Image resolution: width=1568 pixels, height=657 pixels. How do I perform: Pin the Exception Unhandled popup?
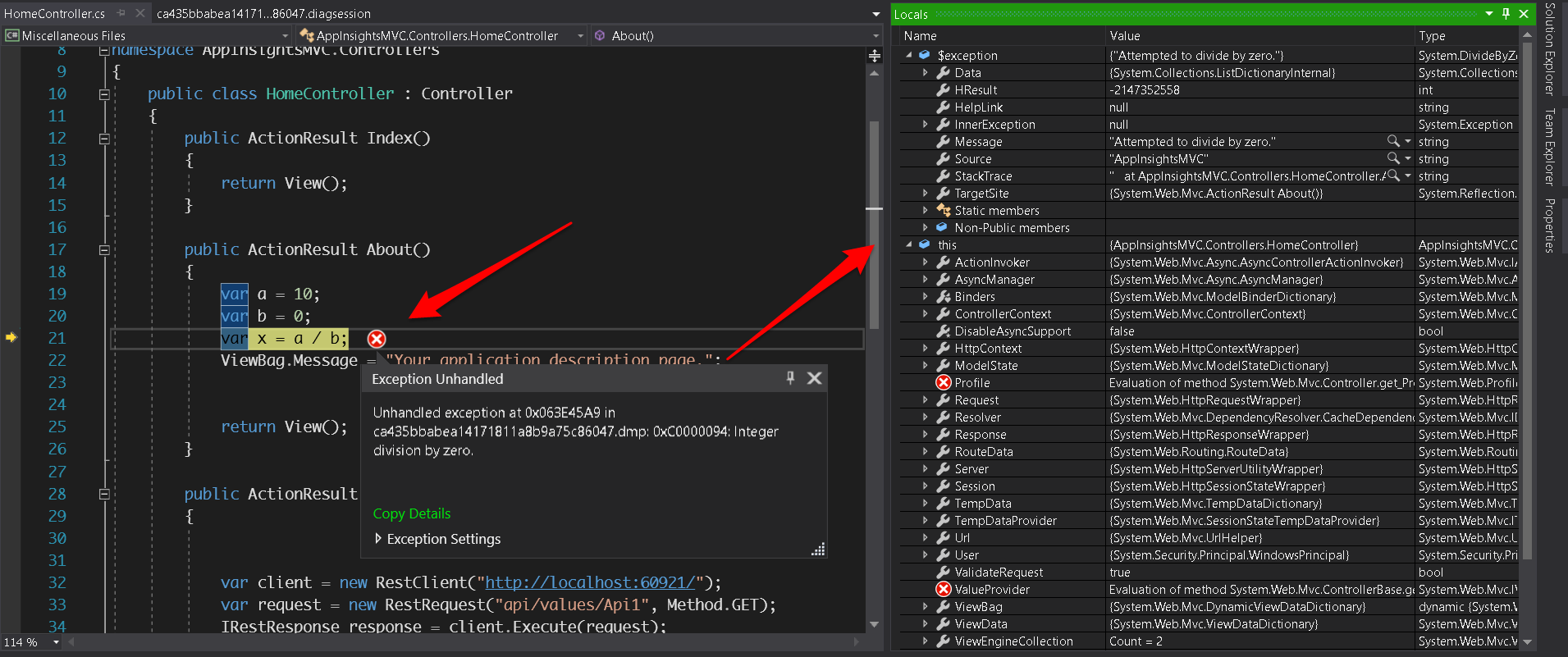pos(790,377)
